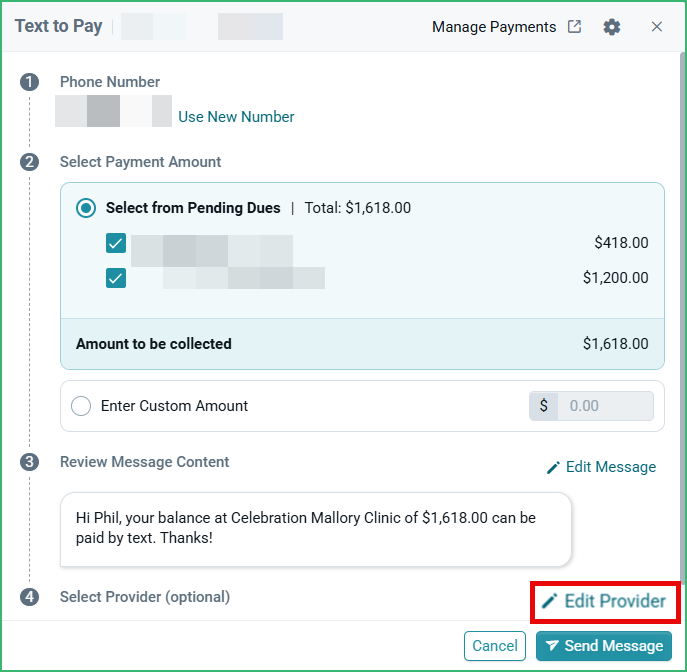Click the step 4 number badge
This screenshot has width=687, height=672.
(x=29, y=597)
